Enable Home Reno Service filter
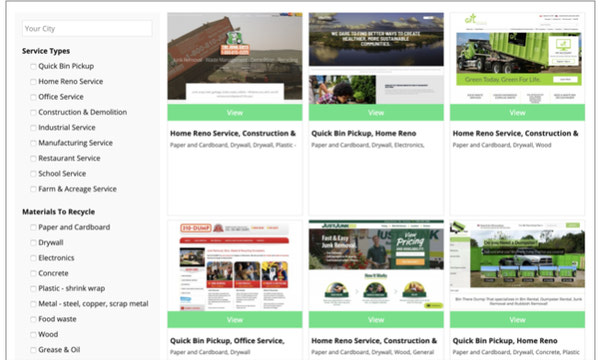 pyautogui.click(x=33, y=82)
